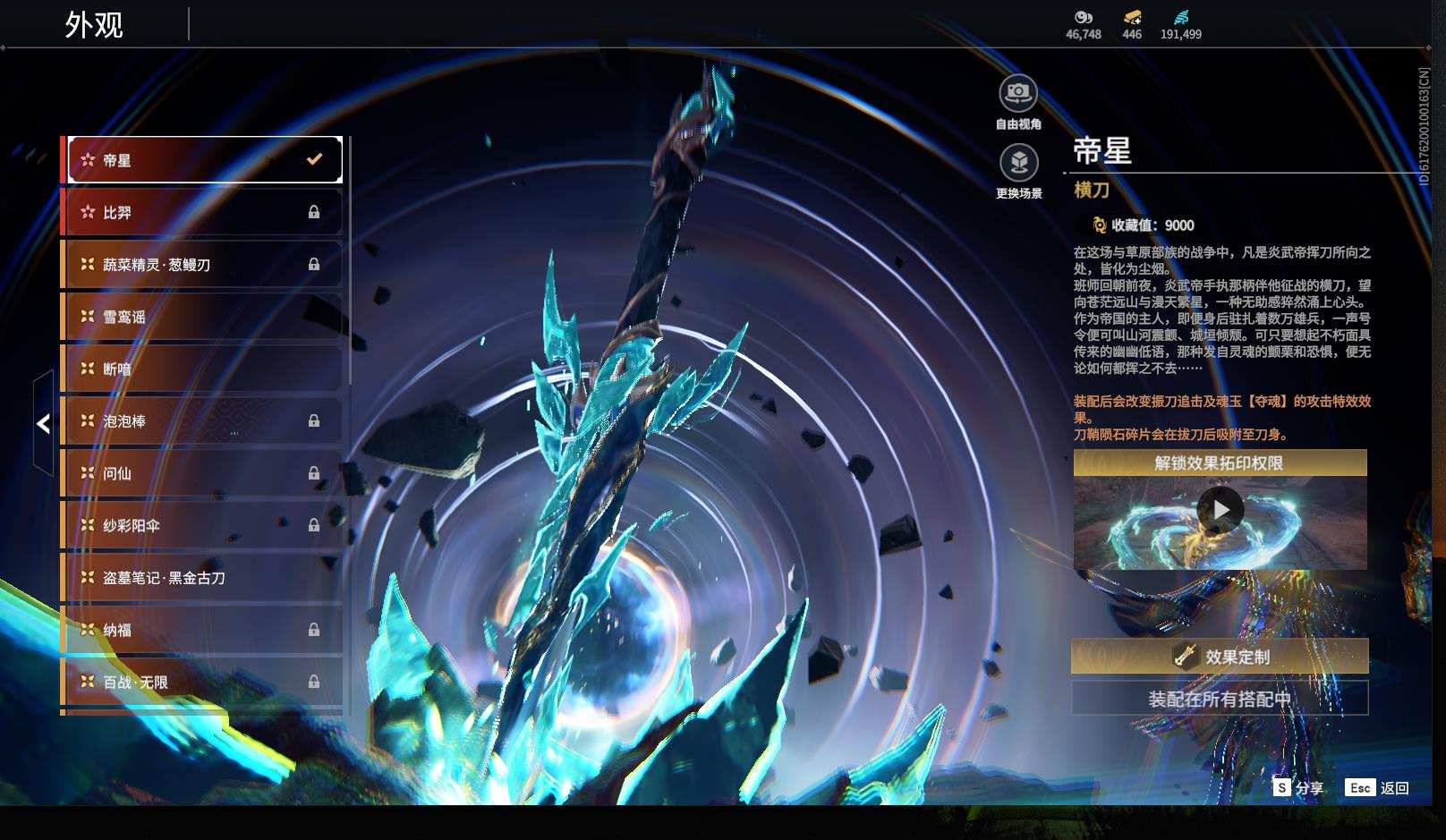The image size is (1446, 840).
Task: Click the gold coin currency icon
Action: click(x=1083, y=17)
